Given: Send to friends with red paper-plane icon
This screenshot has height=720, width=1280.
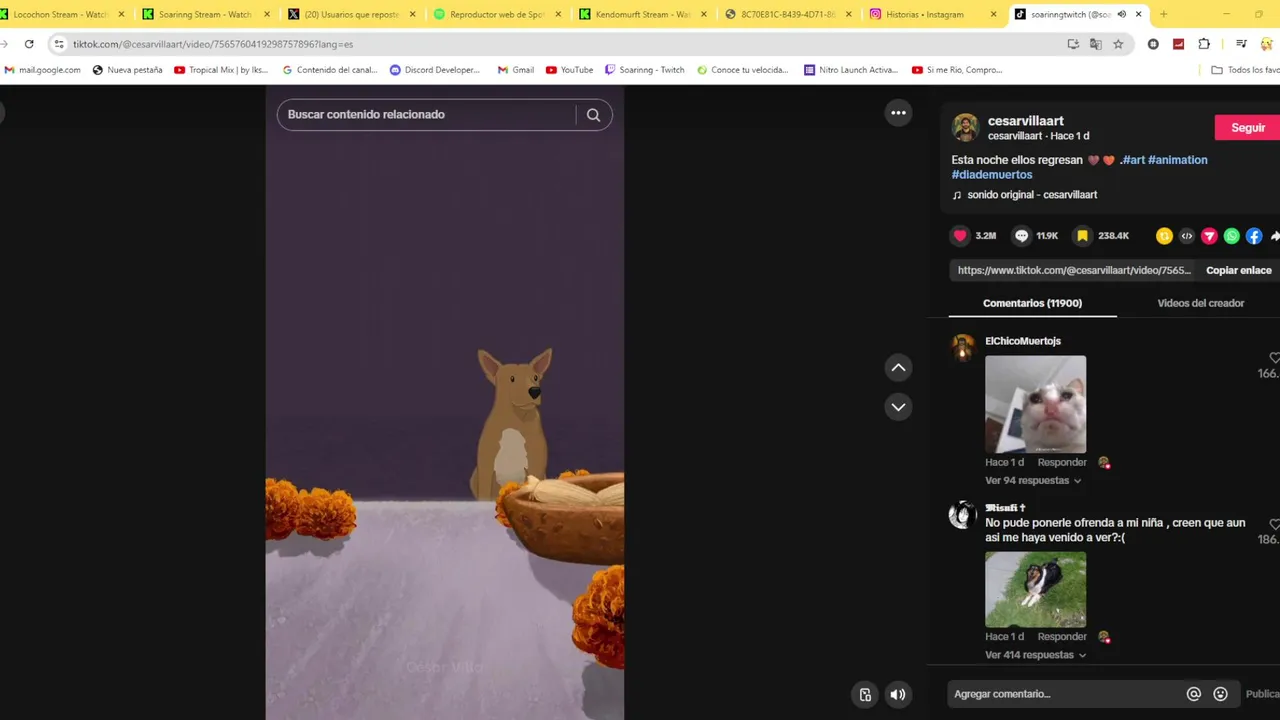Looking at the screenshot, I should coord(1209,236).
